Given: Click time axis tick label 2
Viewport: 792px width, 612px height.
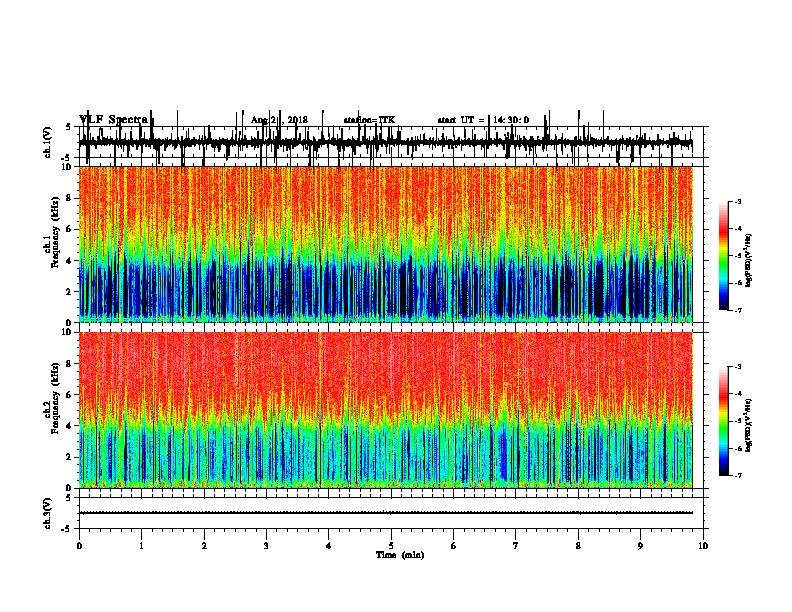Looking at the screenshot, I should click(x=204, y=546).
